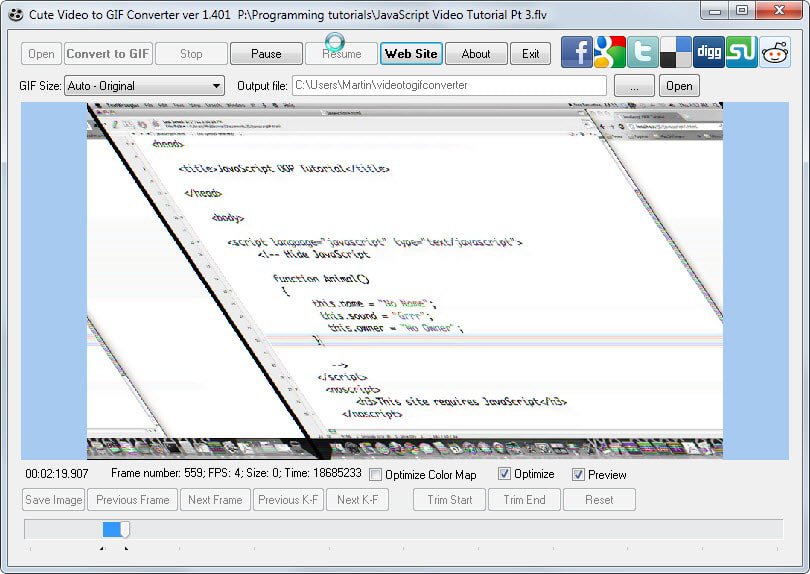This screenshot has height=574, width=810.
Task: Click the Open video button
Action: (41, 54)
